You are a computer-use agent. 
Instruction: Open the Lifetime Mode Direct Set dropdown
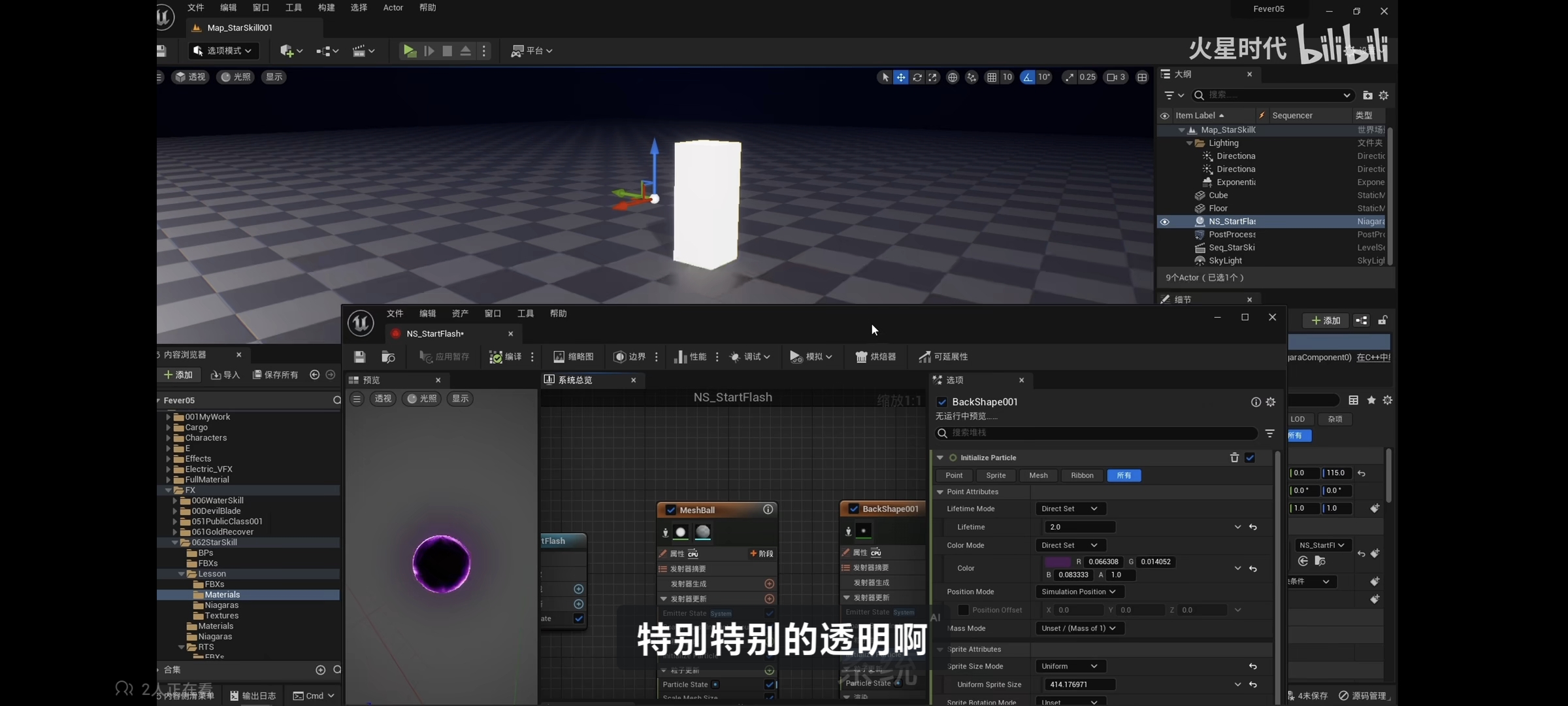(x=1069, y=509)
